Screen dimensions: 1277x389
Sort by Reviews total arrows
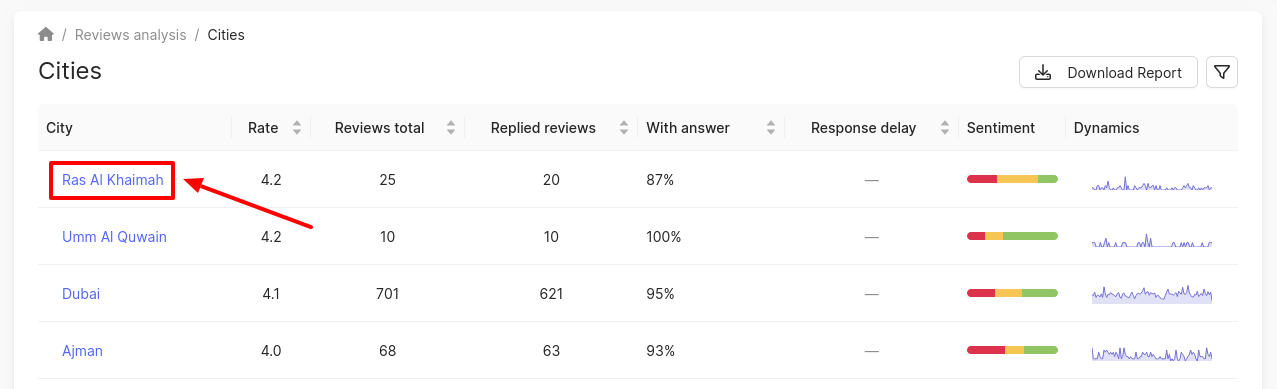(451, 128)
